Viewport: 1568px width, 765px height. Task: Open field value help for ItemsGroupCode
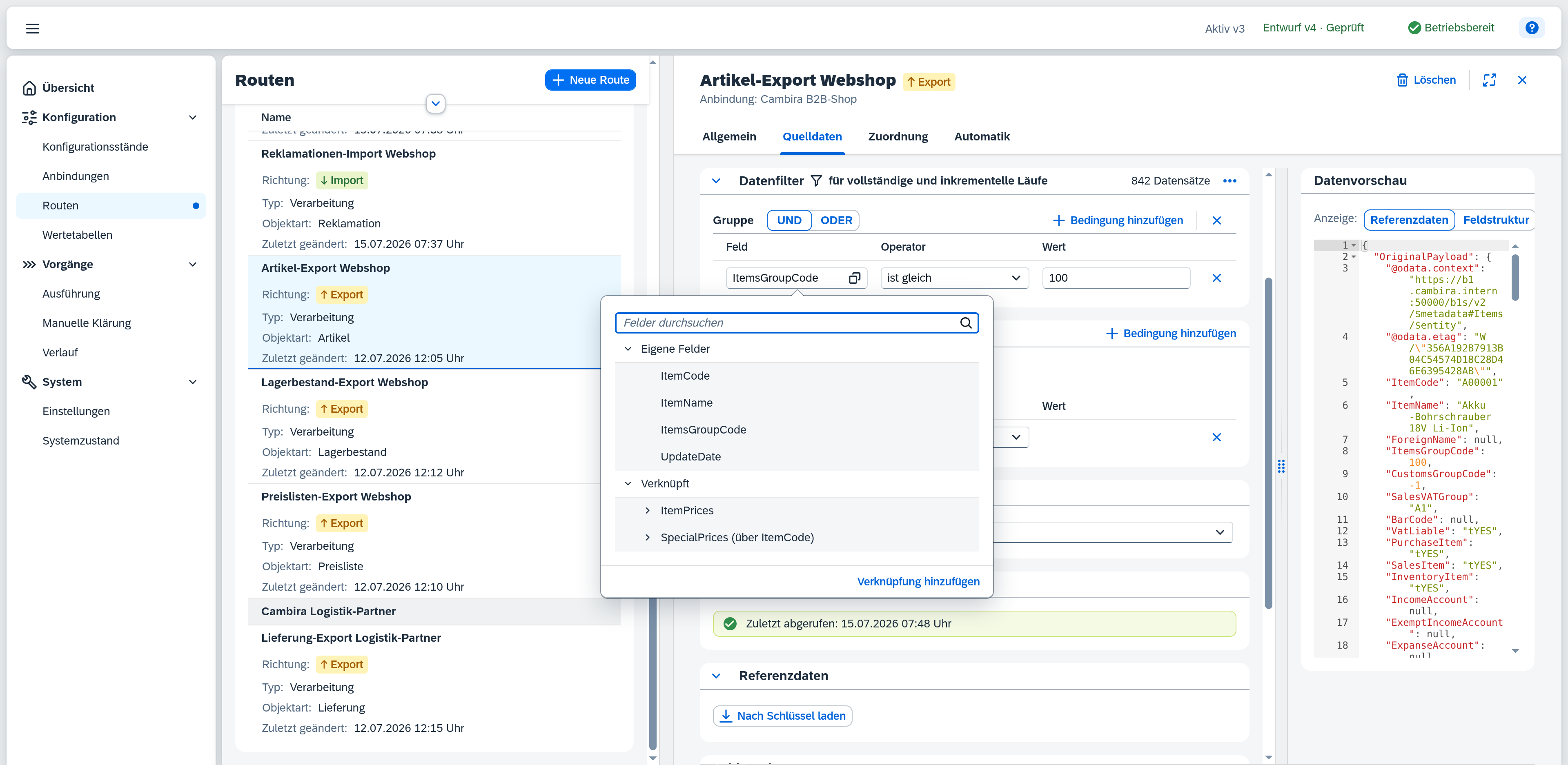(x=855, y=278)
